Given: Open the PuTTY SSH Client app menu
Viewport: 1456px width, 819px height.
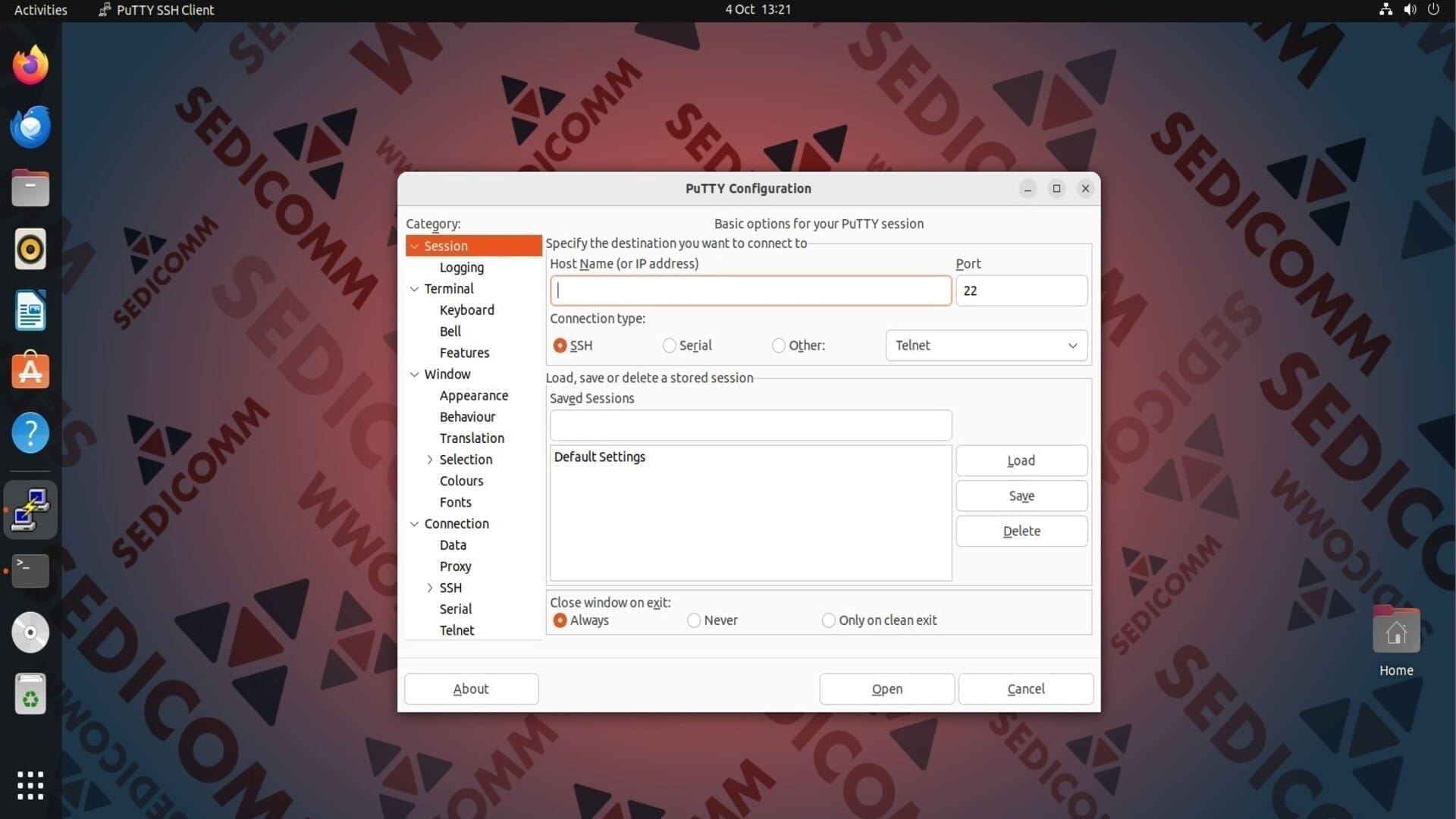Looking at the screenshot, I should 156,10.
